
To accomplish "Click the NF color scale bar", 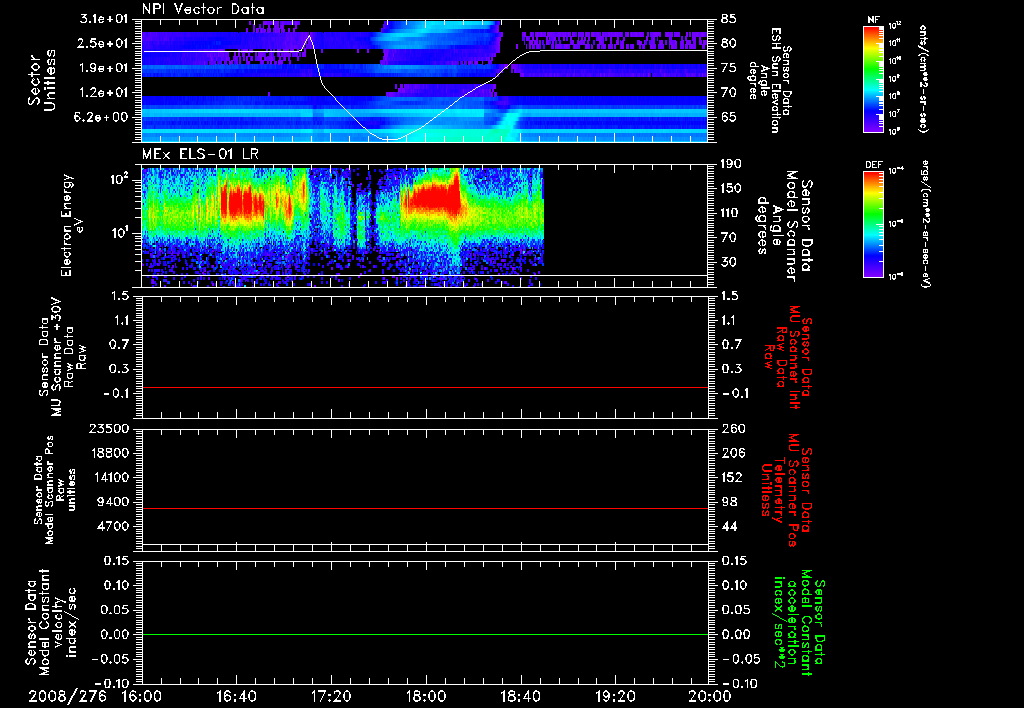I will coord(874,78).
